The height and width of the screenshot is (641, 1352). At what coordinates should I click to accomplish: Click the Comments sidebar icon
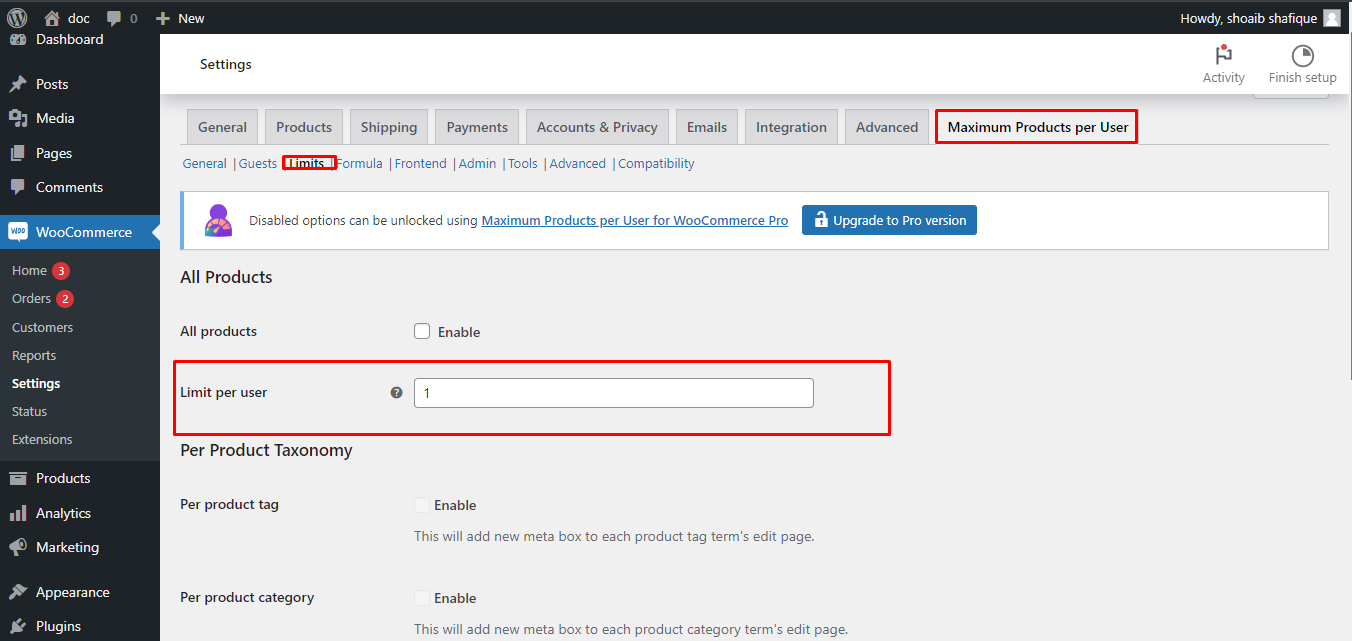(x=18, y=187)
